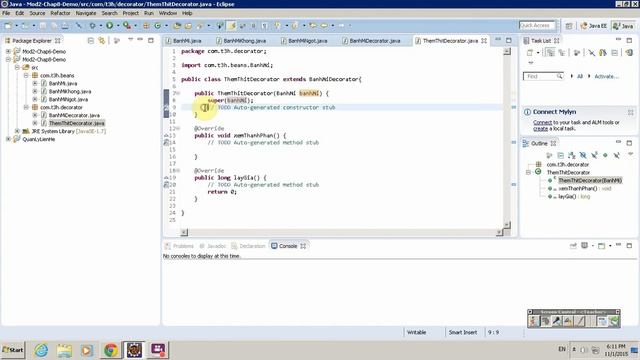Switch to the Java perspective button
This screenshot has width=640, height=360.
623,26
